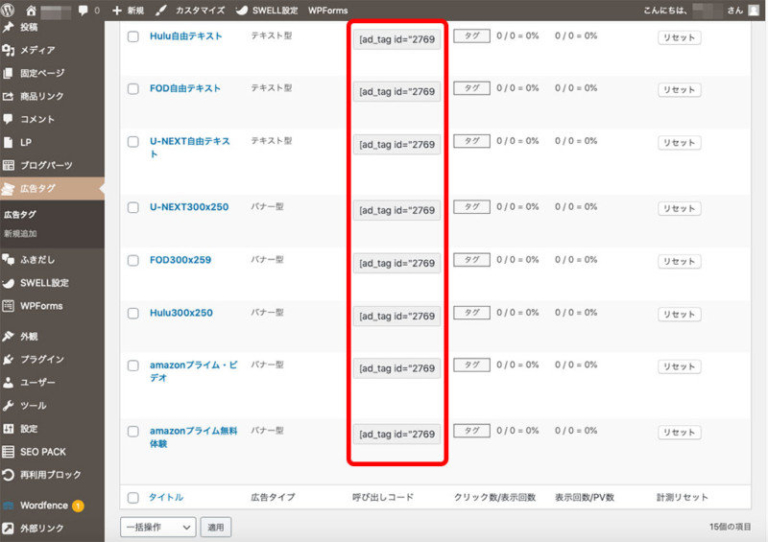Click タグ button in FOD自由テキスト row

point(472,88)
